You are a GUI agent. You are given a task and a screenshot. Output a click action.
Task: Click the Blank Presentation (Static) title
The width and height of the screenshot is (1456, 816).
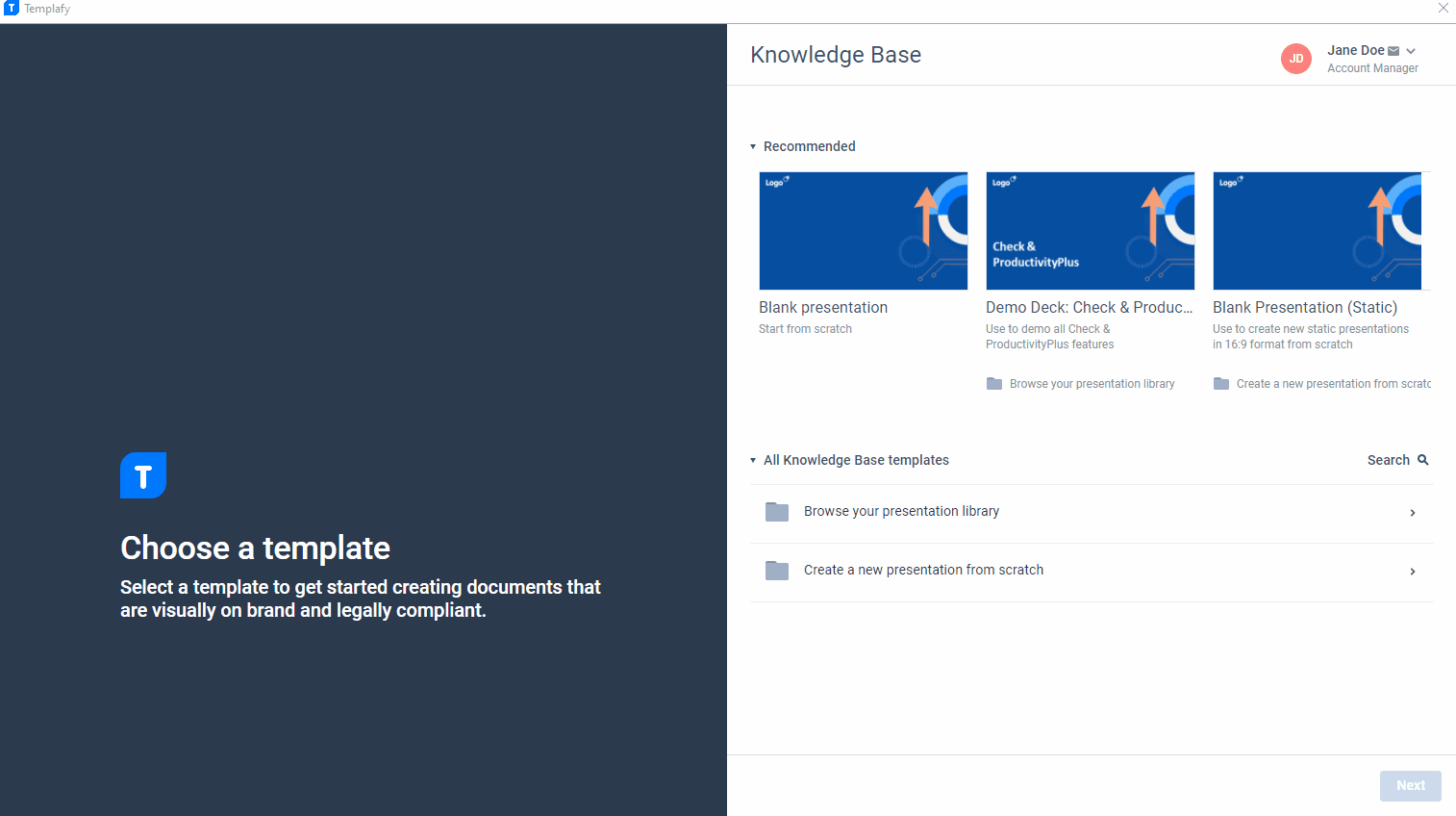(x=1305, y=307)
